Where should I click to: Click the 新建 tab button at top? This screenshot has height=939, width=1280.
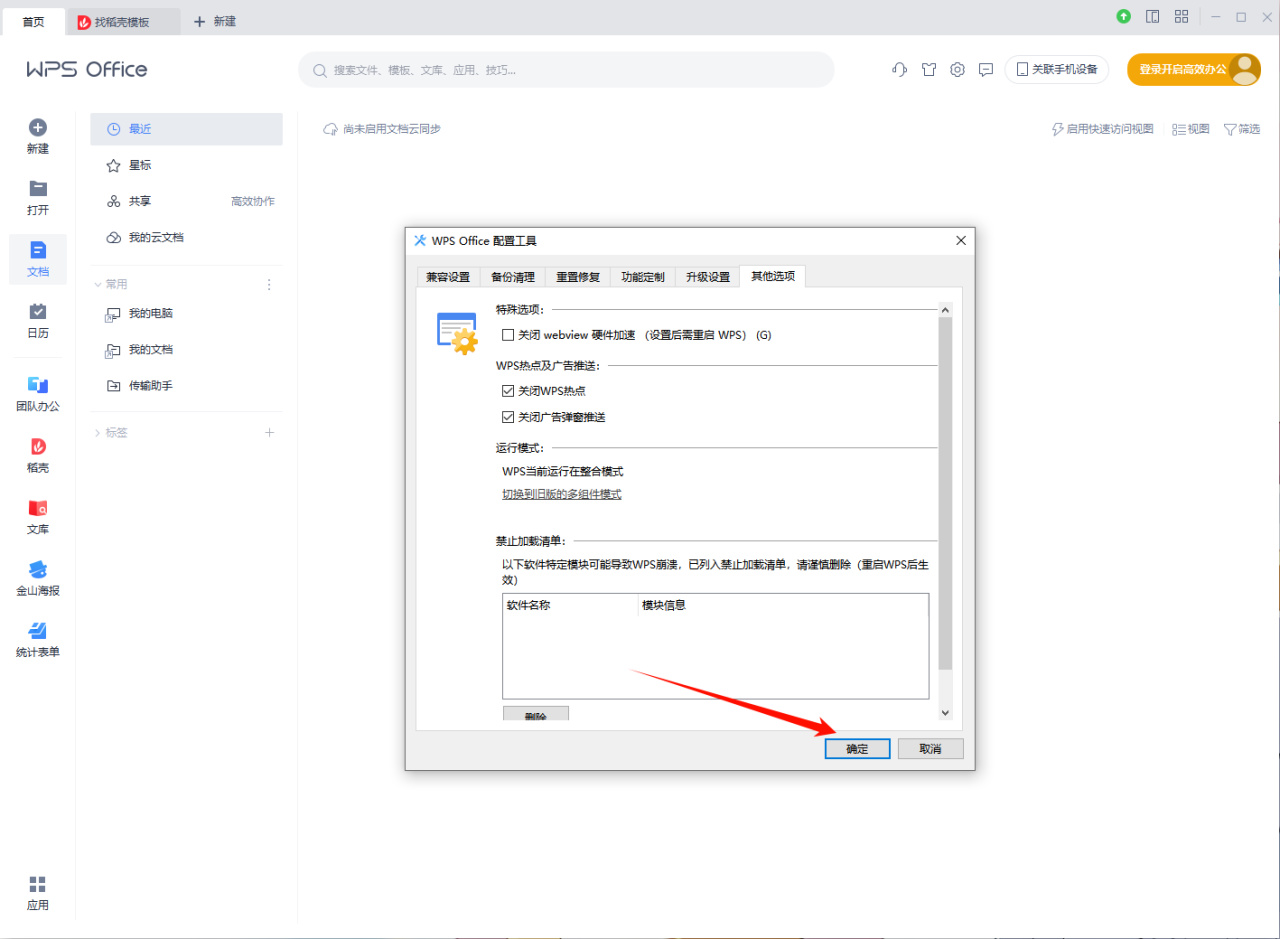(215, 21)
